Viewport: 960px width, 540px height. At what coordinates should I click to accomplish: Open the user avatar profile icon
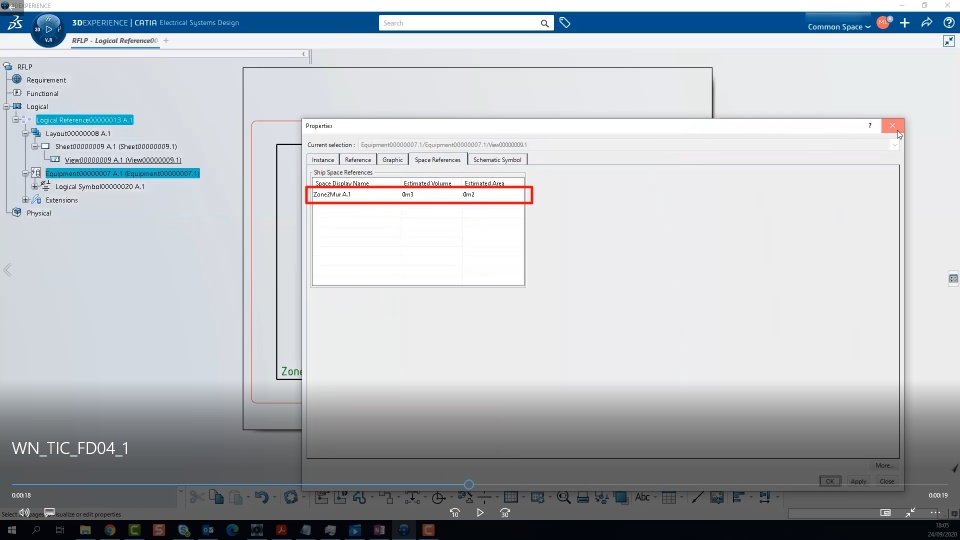click(x=883, y=23)
